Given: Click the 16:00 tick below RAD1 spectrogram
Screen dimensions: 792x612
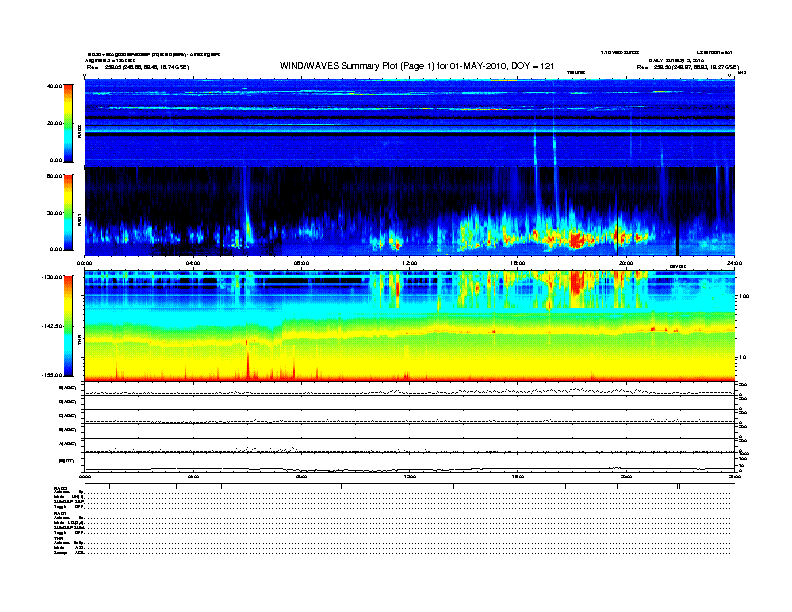Looking at the screenshot, I should (x=518, y=263).
